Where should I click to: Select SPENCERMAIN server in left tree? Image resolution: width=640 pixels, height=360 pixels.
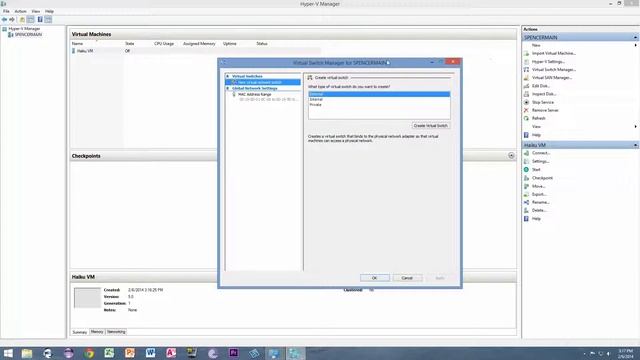28,35
